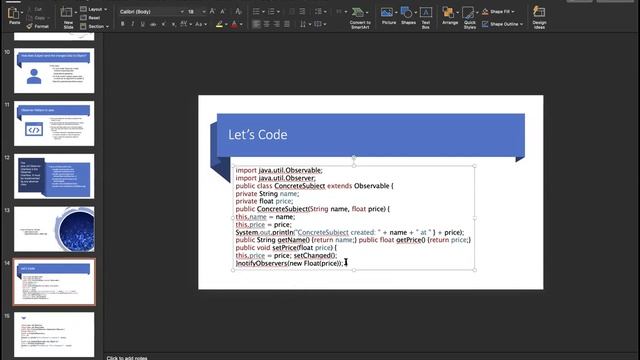640x360 pixels.
Task: Click the text 'private float price;'
Action: point(264,201)
